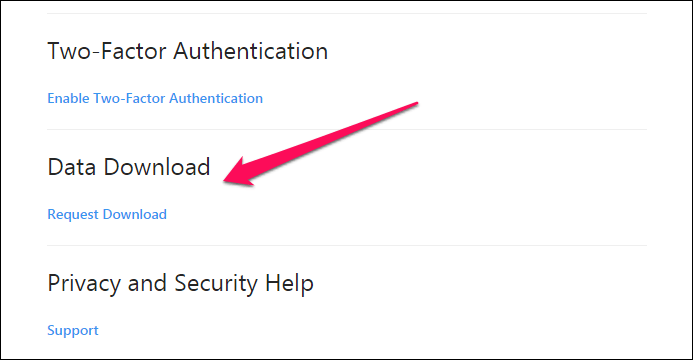Click the word Authentication in the black heading
The width and height of the screenshot is (693, 360).
coord(251,51)
